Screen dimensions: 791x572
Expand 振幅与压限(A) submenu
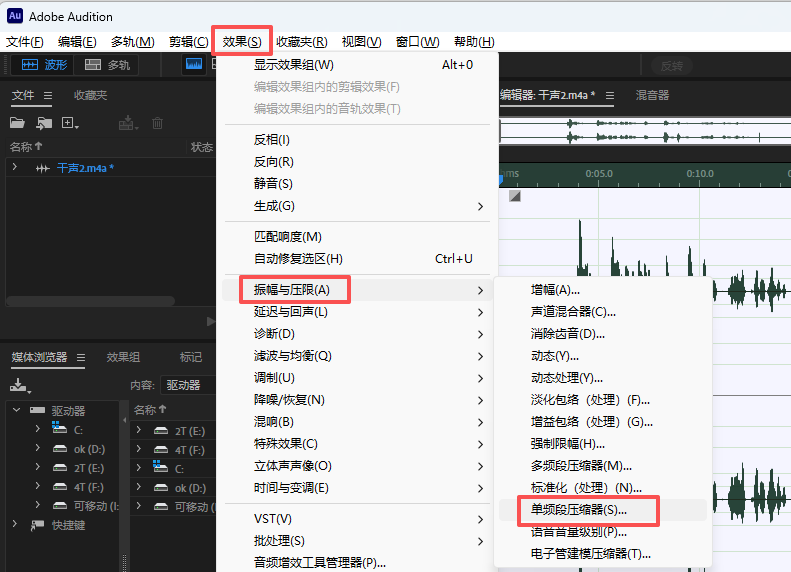(x=357, y=290)
